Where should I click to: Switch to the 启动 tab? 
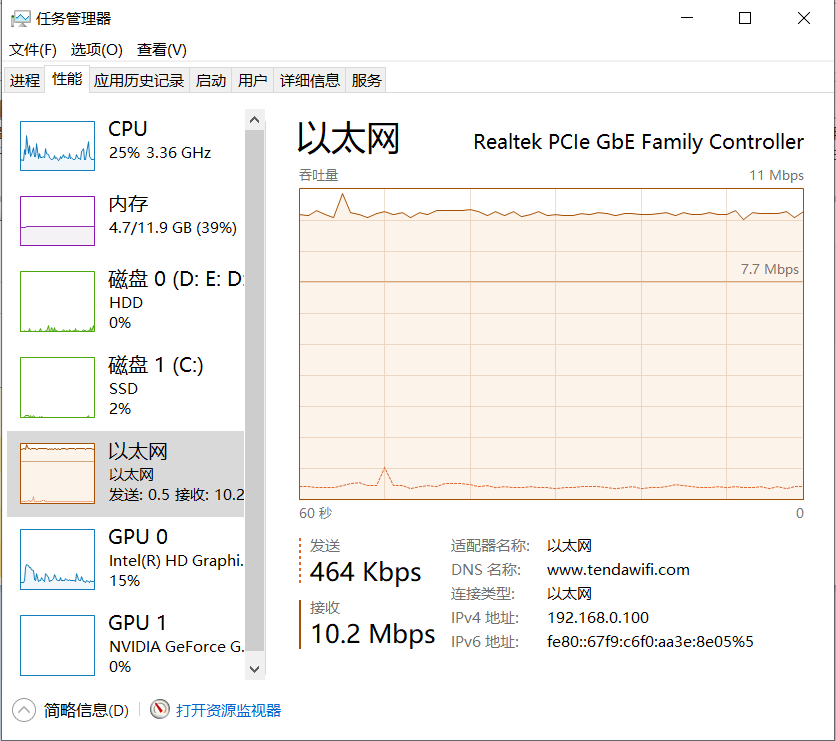(211, 81)
